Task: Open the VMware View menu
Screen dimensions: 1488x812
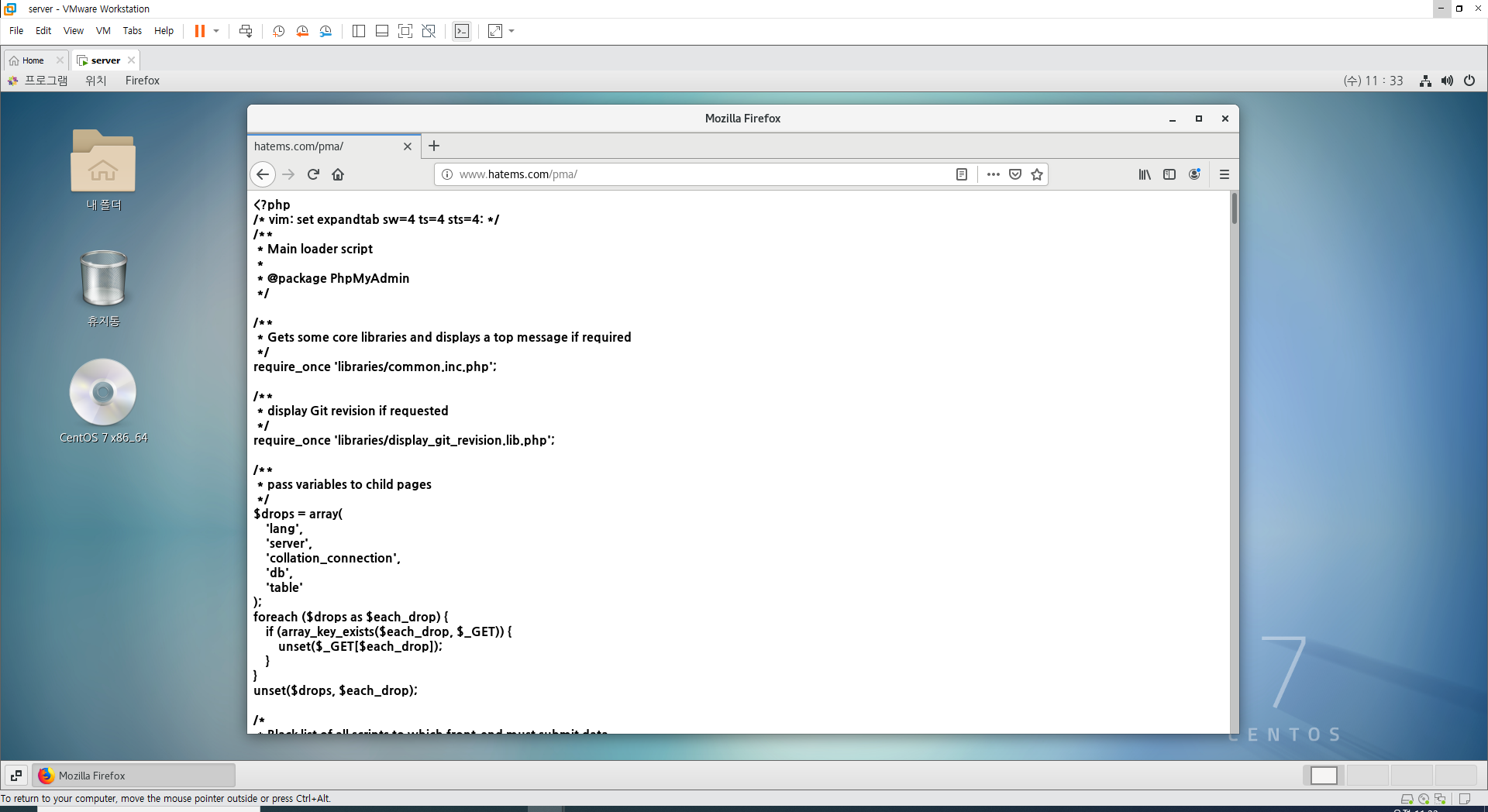Action: pyautogui.click(x=74, y=31)
